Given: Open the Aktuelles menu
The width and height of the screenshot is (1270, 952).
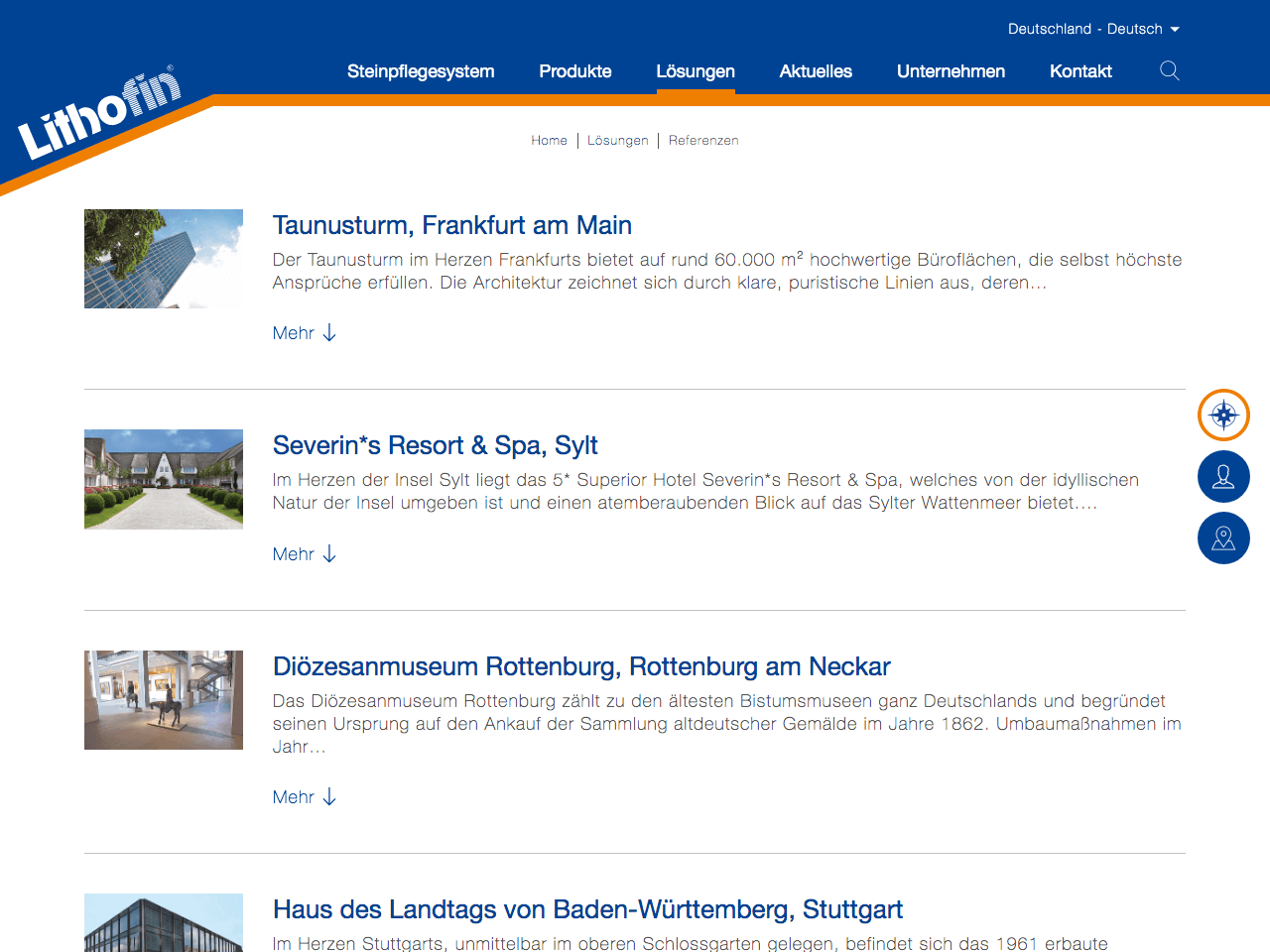Looking at the screenshot, I should click(x=816, y=71).
